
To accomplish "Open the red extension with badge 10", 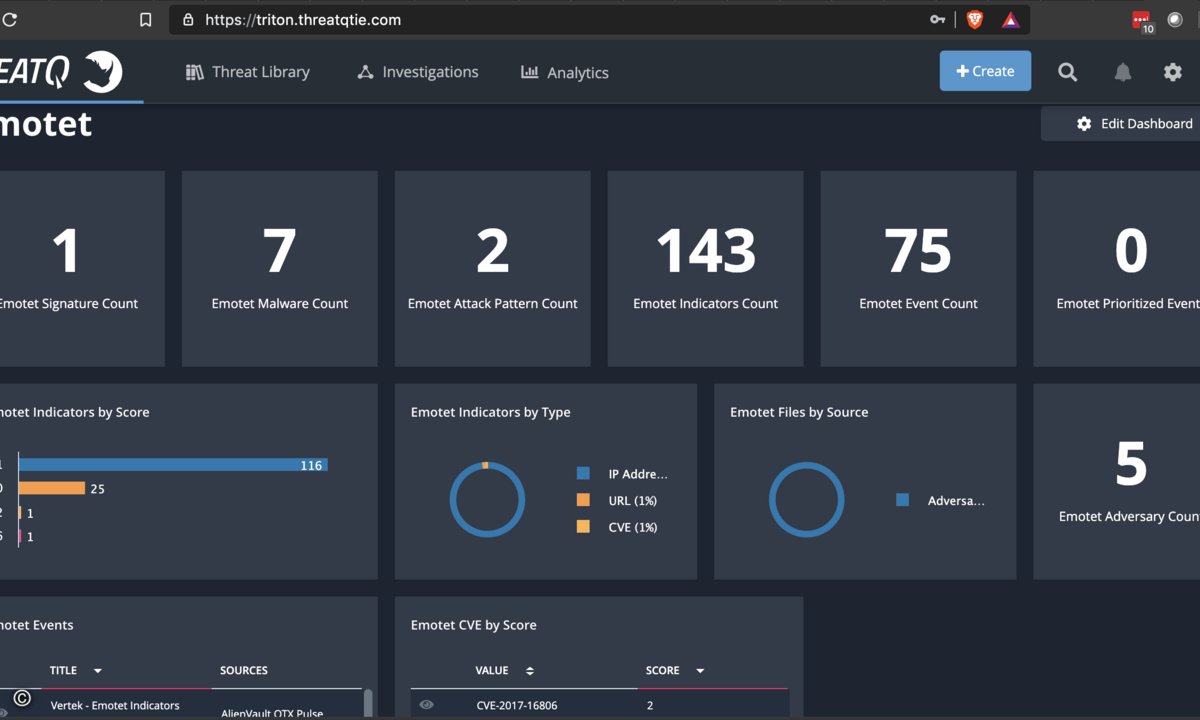I will [1142, 21].
